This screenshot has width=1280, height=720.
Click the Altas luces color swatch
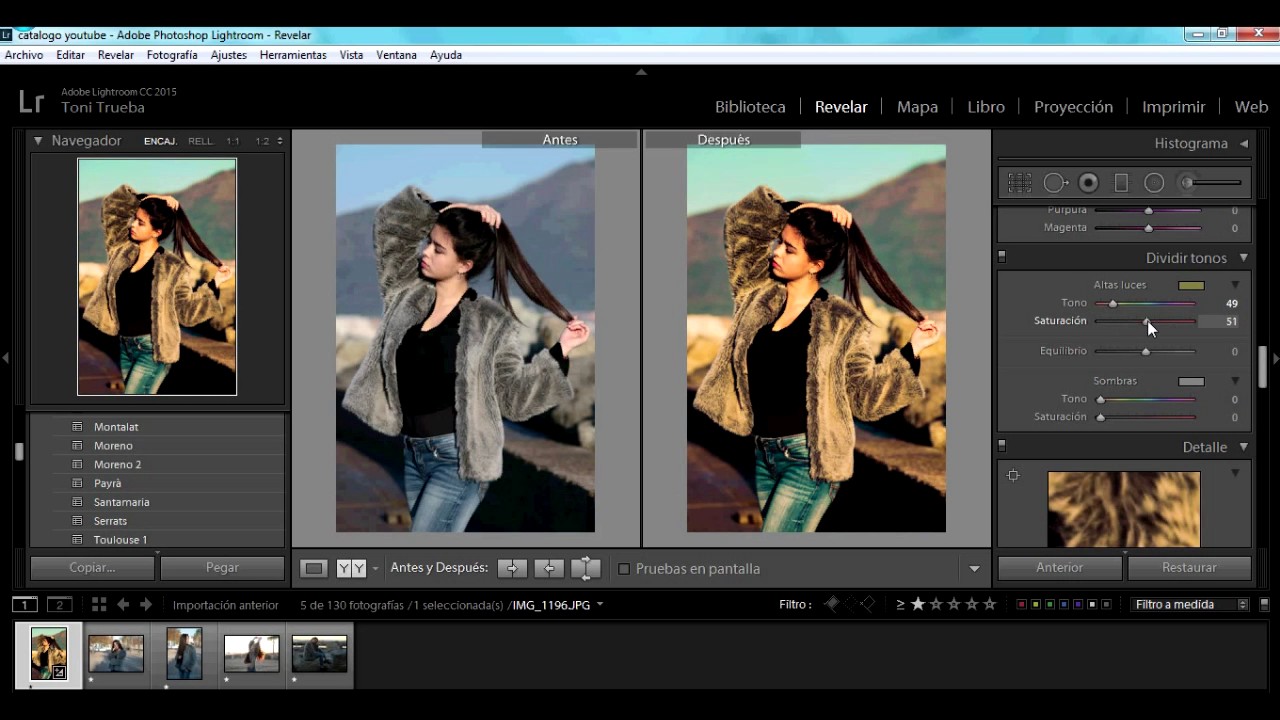click(1191, 285)
